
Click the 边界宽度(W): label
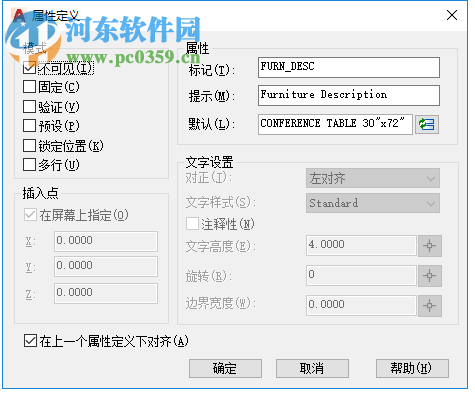click(221, 303)
